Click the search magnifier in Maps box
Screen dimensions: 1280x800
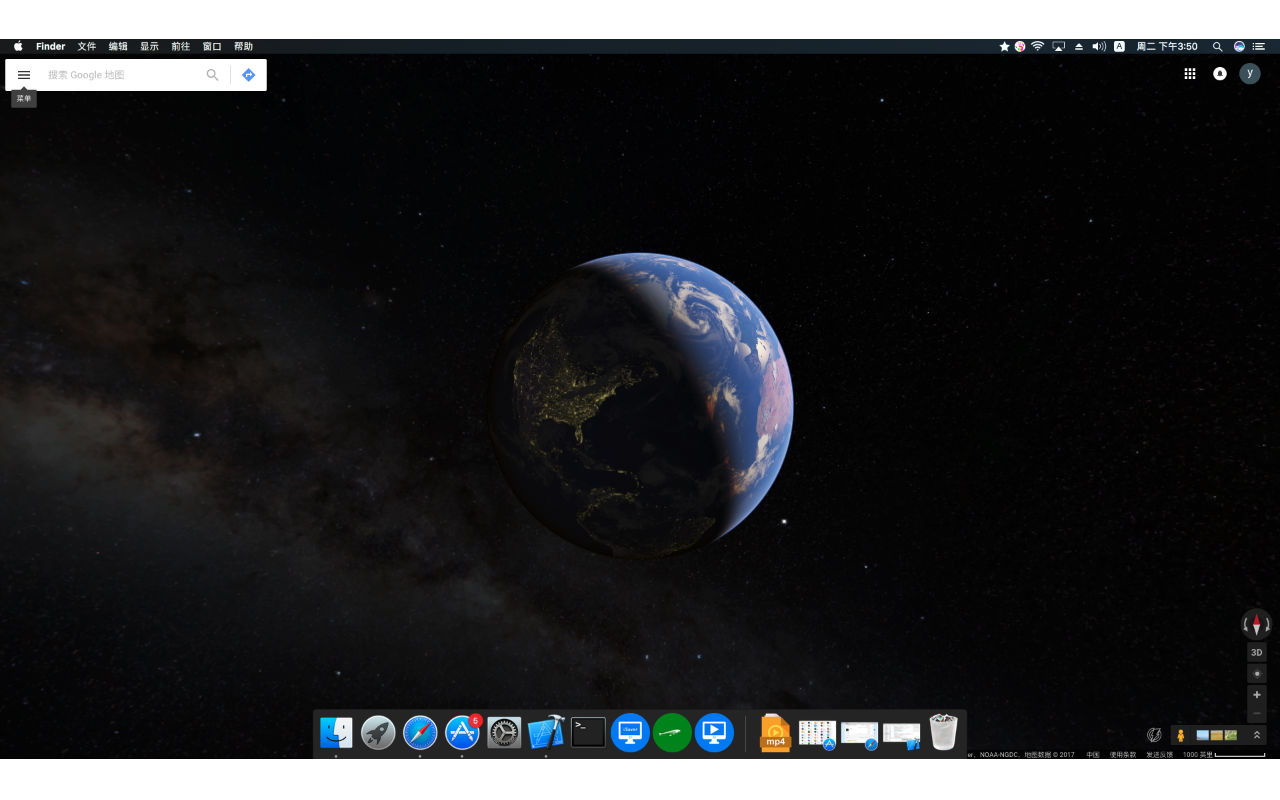[x=212, y=75]
